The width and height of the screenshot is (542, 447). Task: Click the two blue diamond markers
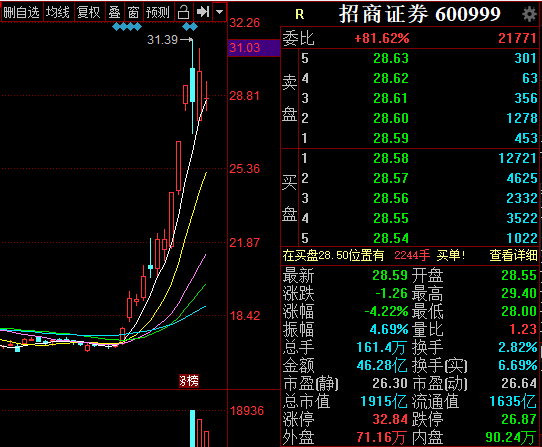coord(190,27)
